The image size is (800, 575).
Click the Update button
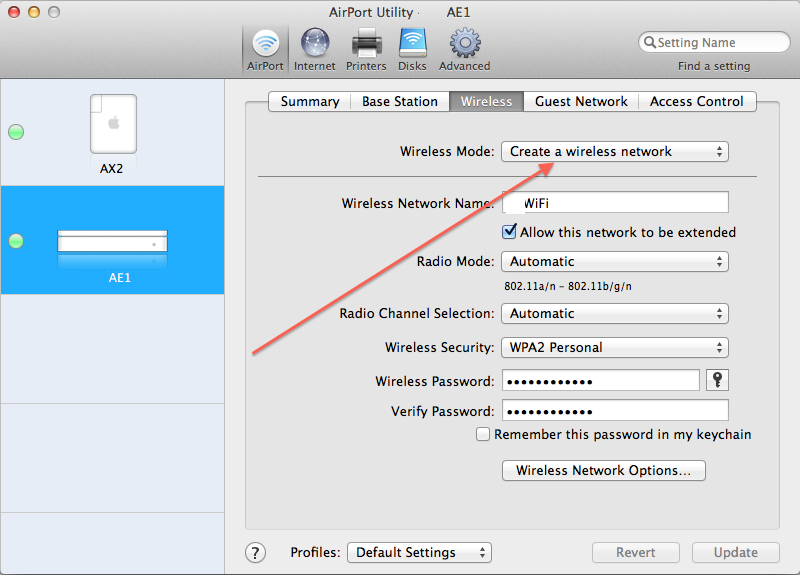pyautogui.click(x=736, y=553)
